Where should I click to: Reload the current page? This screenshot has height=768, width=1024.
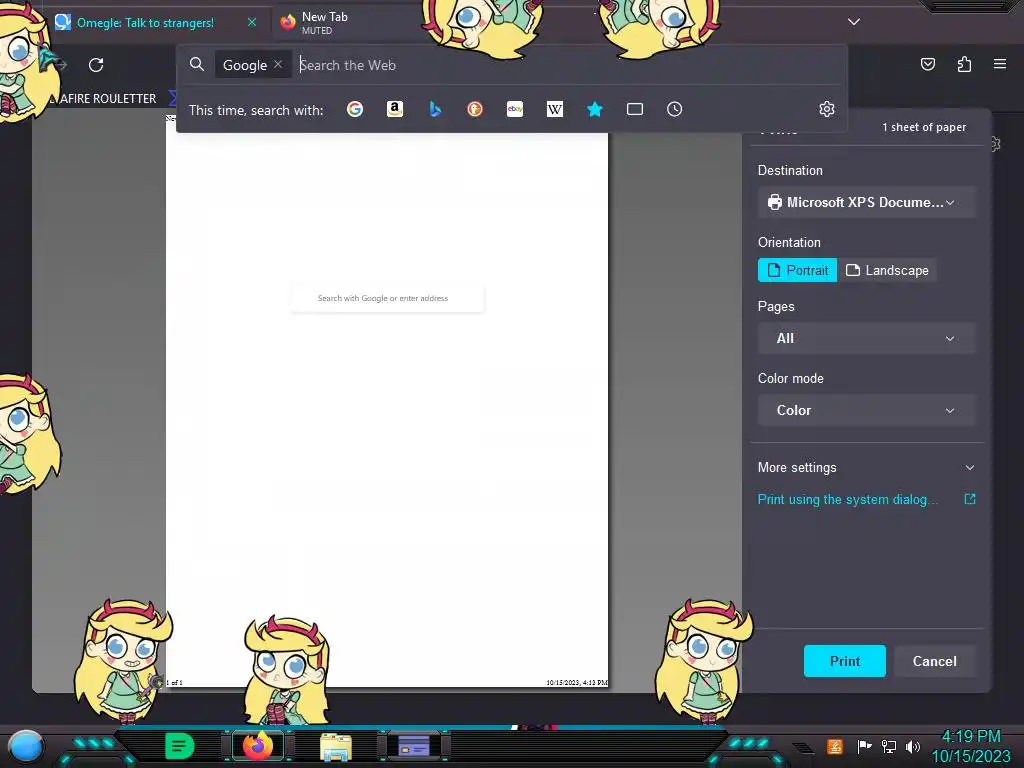96,65
